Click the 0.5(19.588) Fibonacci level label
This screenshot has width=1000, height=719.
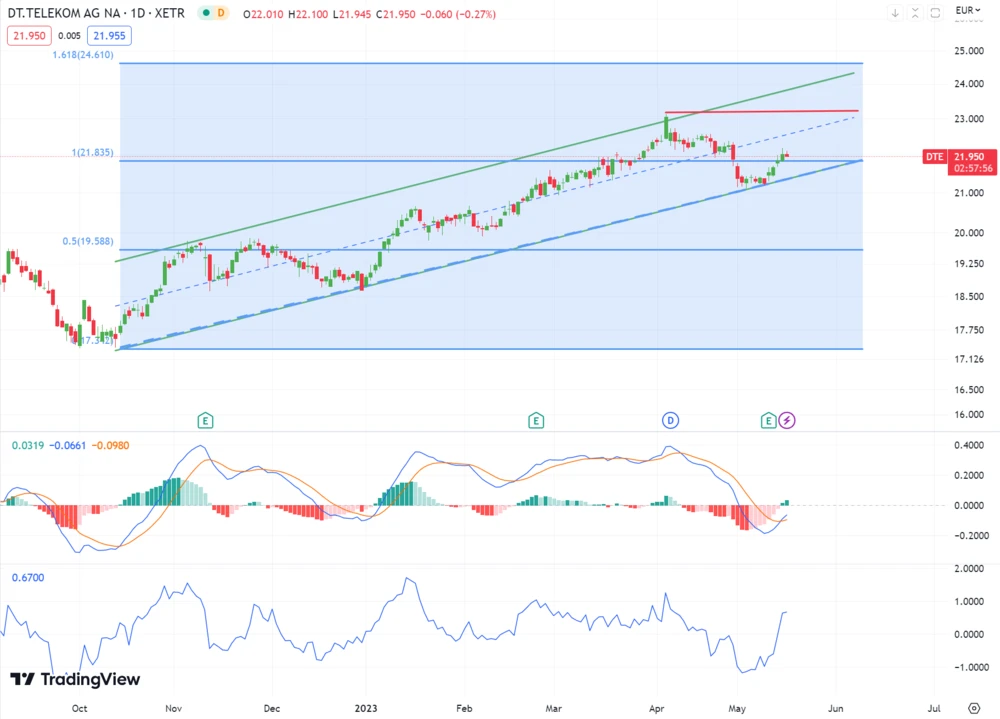coord(88,241)
